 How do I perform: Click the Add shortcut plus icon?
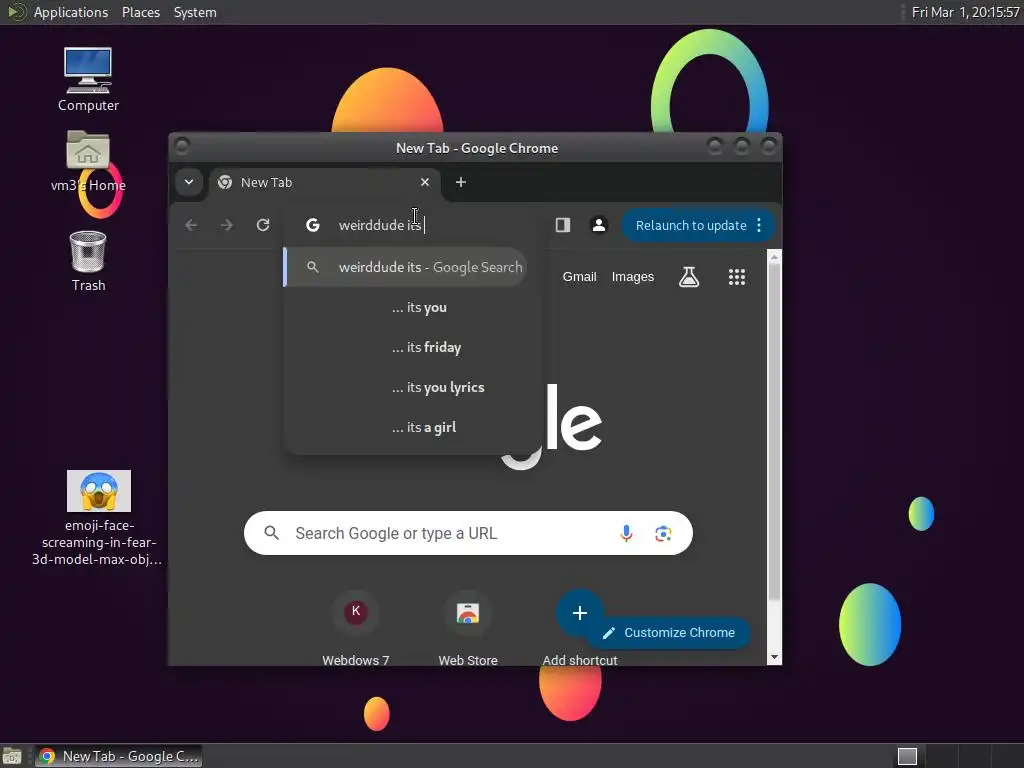pyautogui.click(x=579, y=613)
